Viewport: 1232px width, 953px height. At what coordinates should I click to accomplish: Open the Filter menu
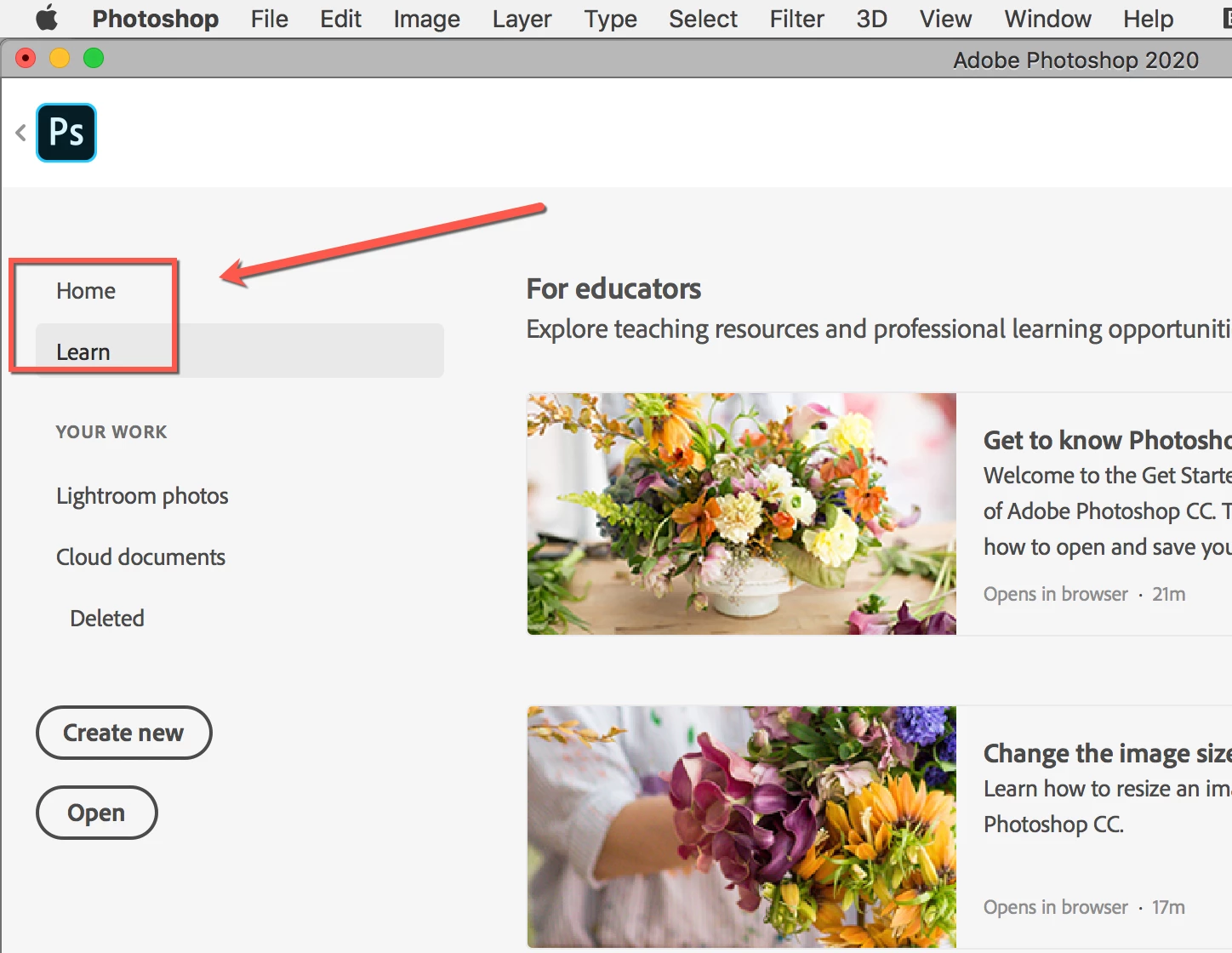[x=797, y=19]
